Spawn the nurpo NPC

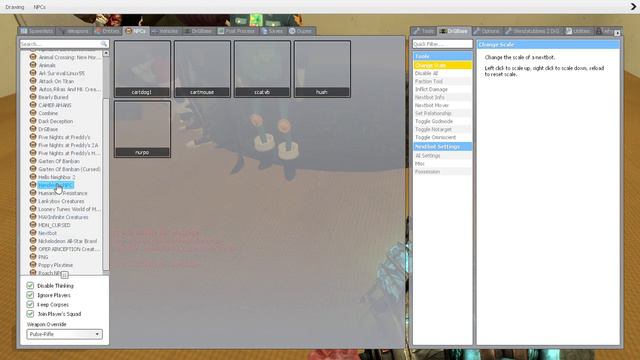pyautogui.click(x=142, y=129)
